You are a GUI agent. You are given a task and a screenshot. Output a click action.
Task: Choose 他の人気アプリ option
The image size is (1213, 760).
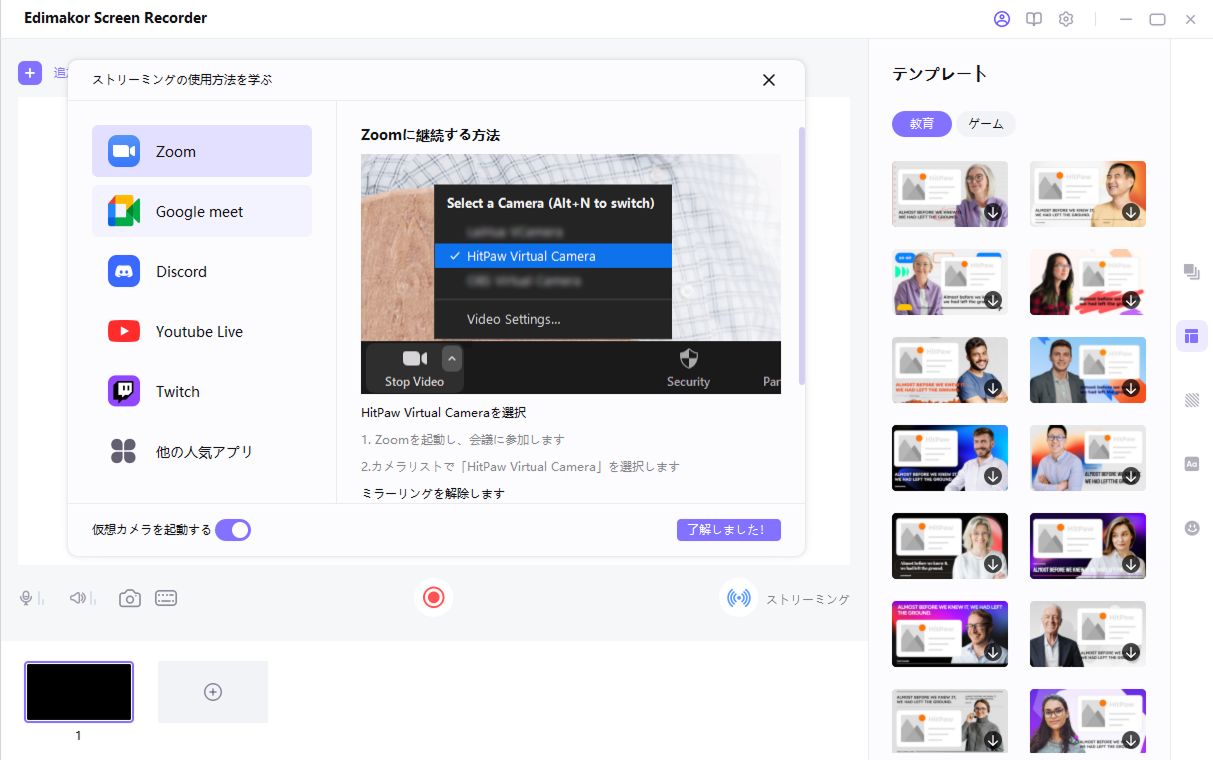coord(201,451)
